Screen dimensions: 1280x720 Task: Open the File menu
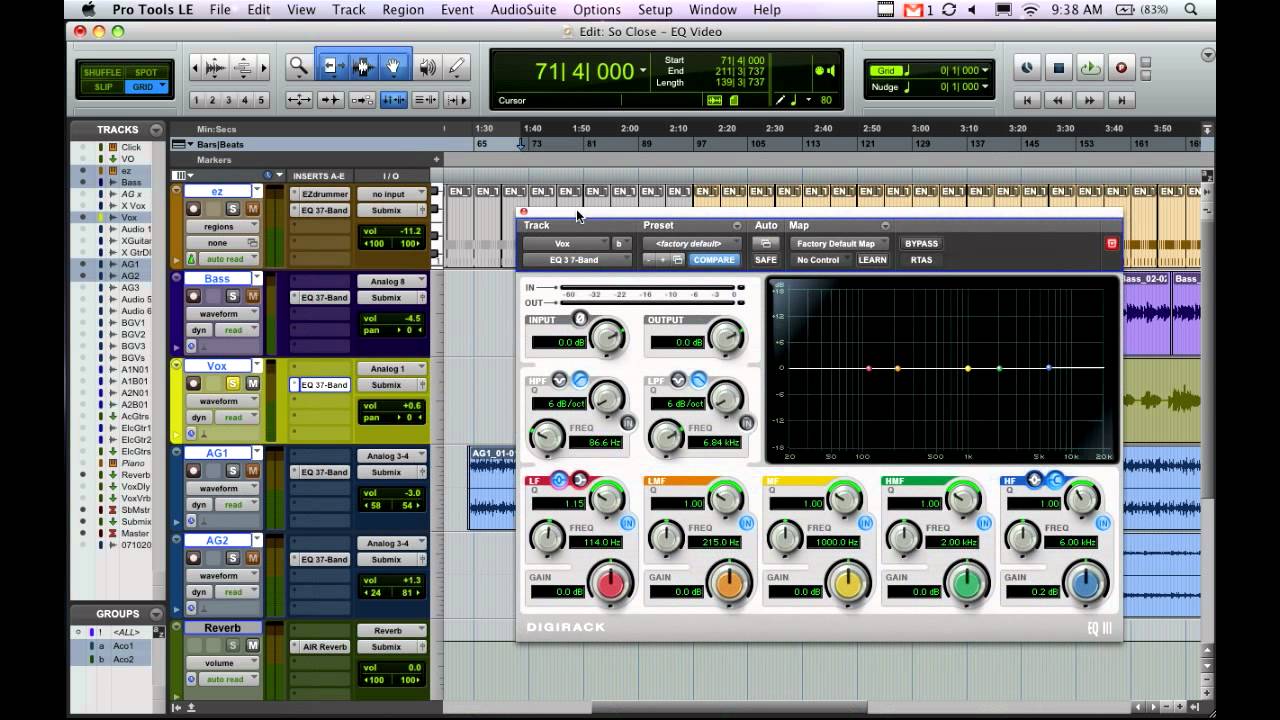point(220,10)
